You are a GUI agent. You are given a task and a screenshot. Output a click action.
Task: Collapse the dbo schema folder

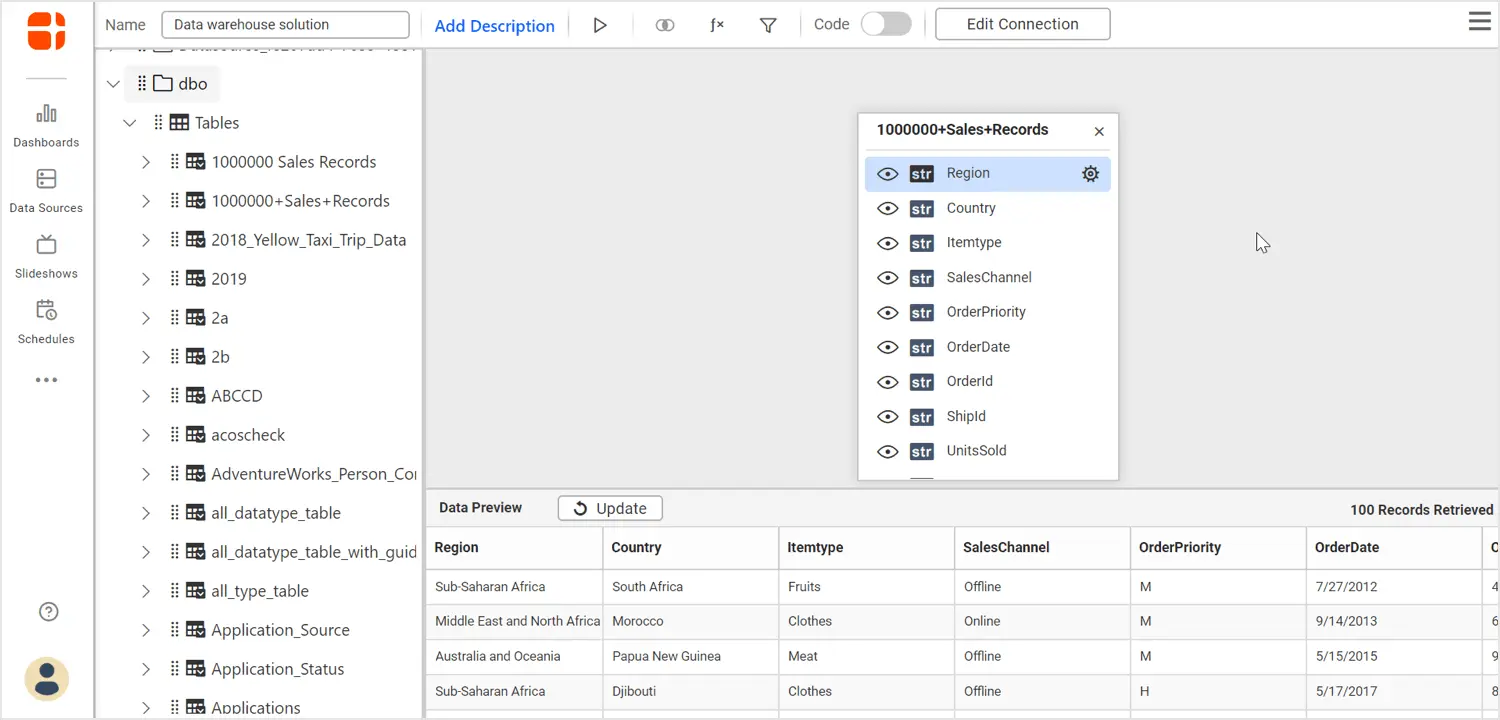point(113,84)
